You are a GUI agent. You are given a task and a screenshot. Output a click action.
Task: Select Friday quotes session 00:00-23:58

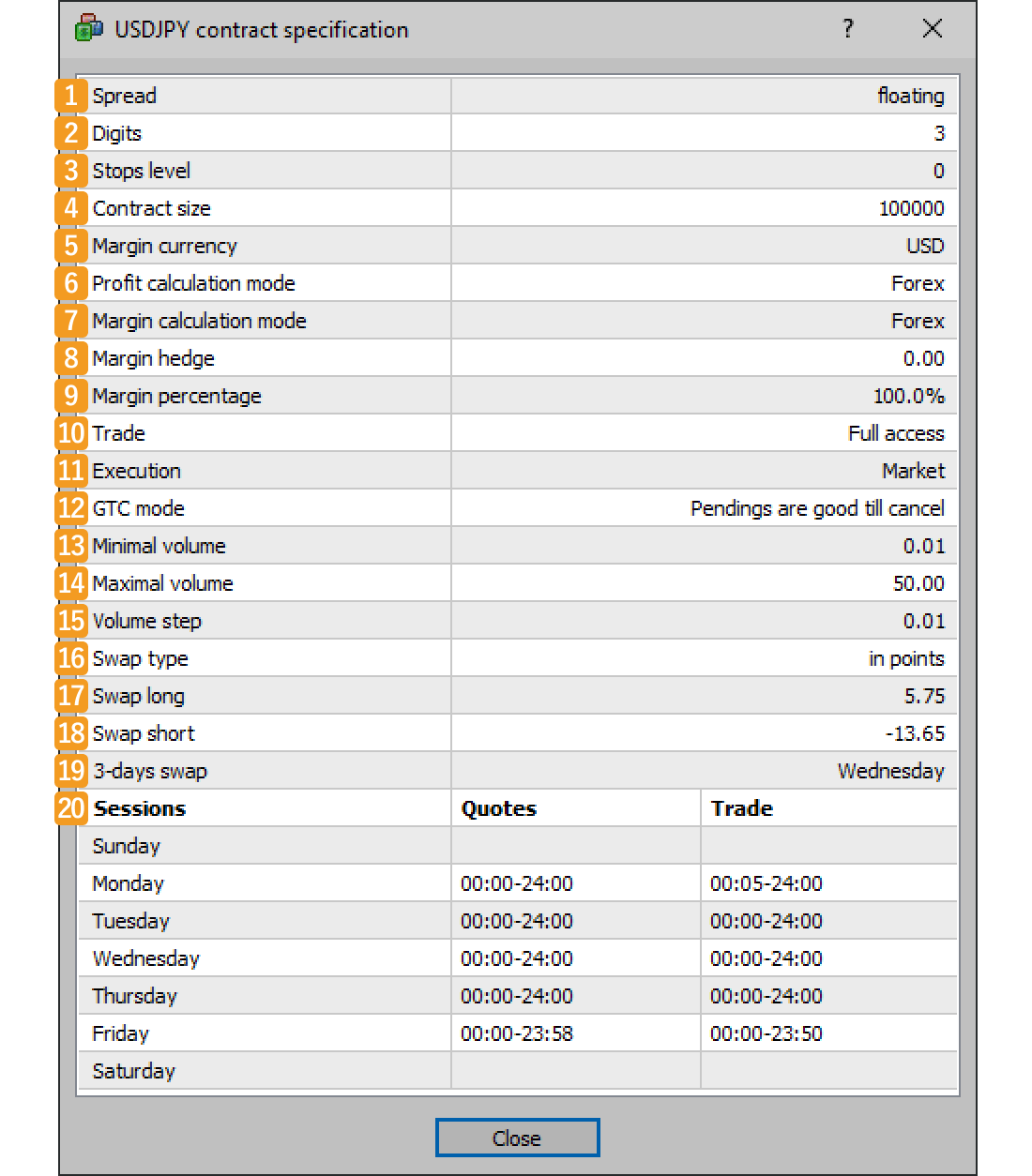click(x=516, y=1033)
